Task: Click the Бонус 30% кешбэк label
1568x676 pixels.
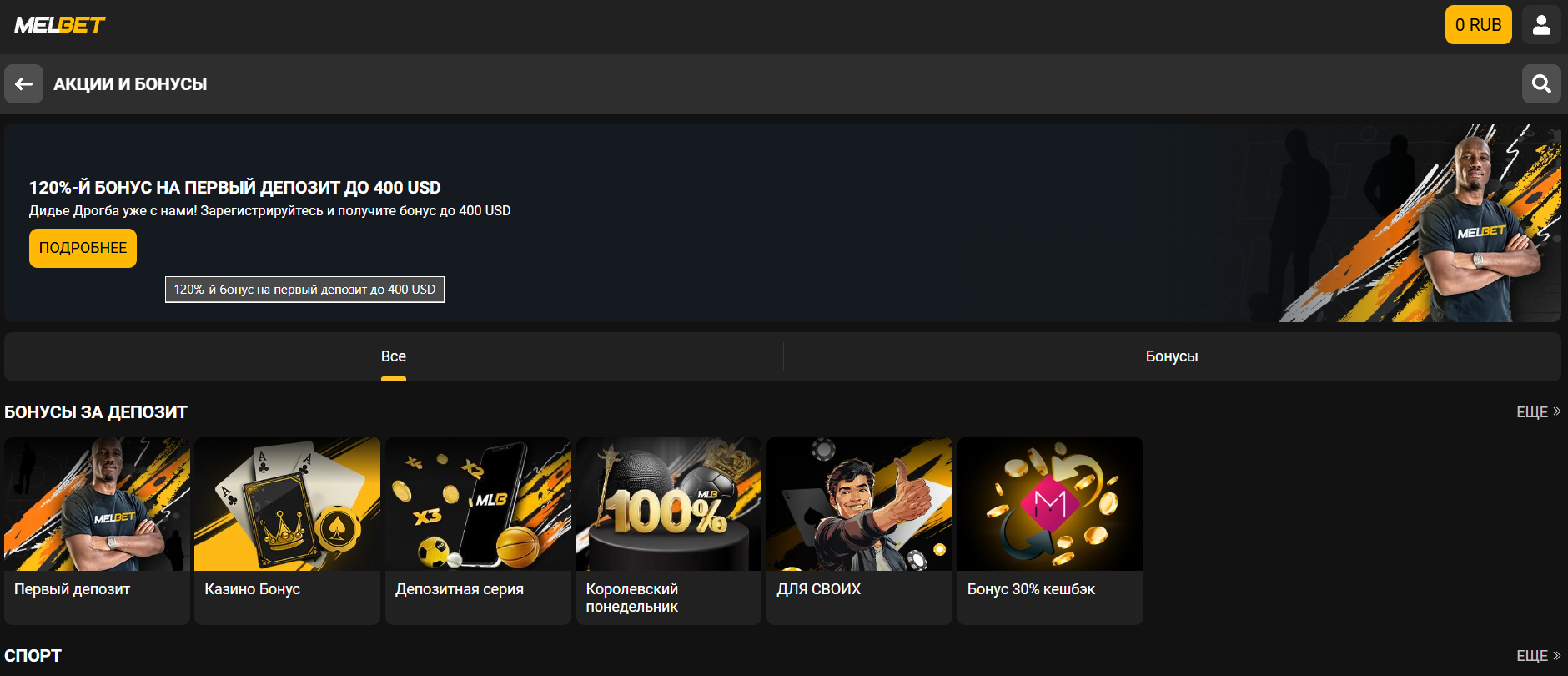Action: [x=1031, y=589]
